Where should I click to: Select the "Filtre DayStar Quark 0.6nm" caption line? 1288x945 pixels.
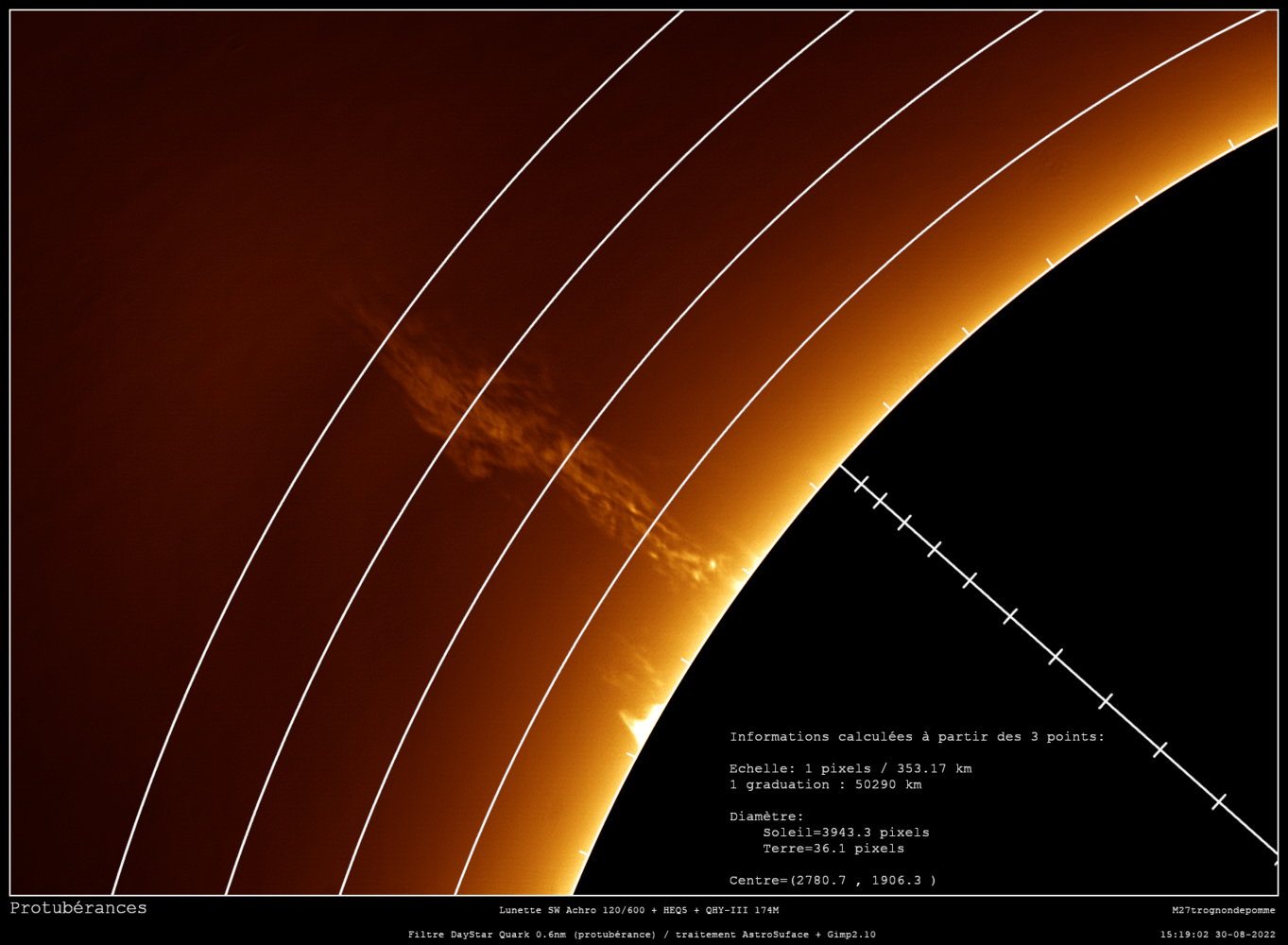(x=642, y=935)
